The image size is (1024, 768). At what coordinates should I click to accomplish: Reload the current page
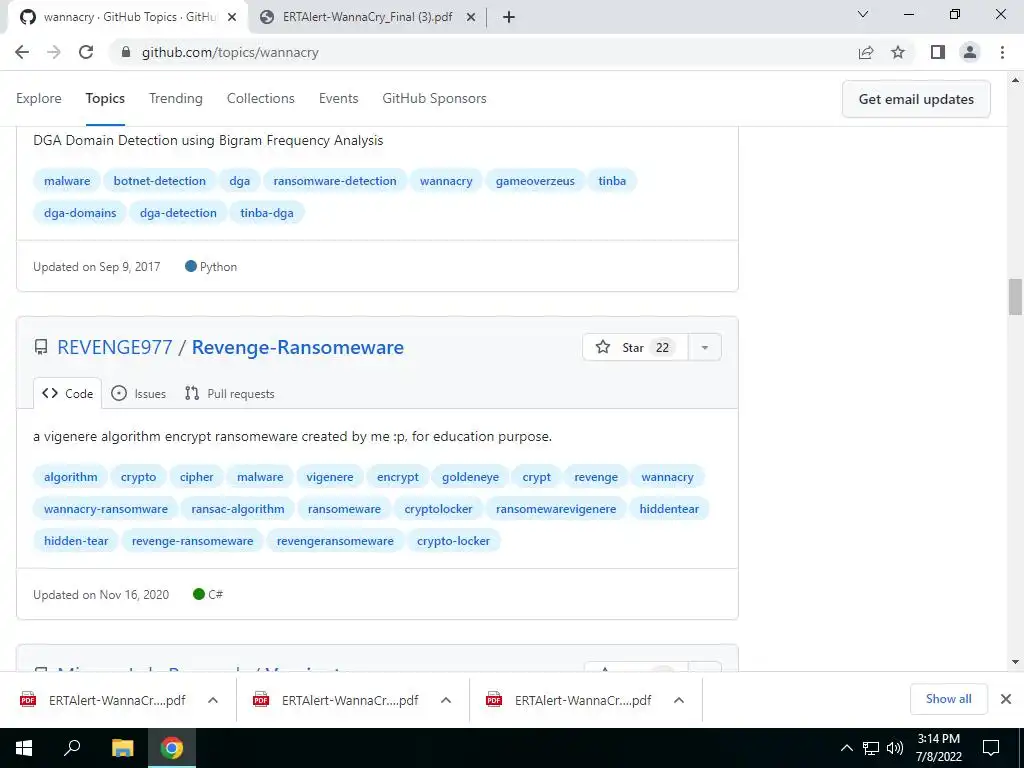pos(86,52)
